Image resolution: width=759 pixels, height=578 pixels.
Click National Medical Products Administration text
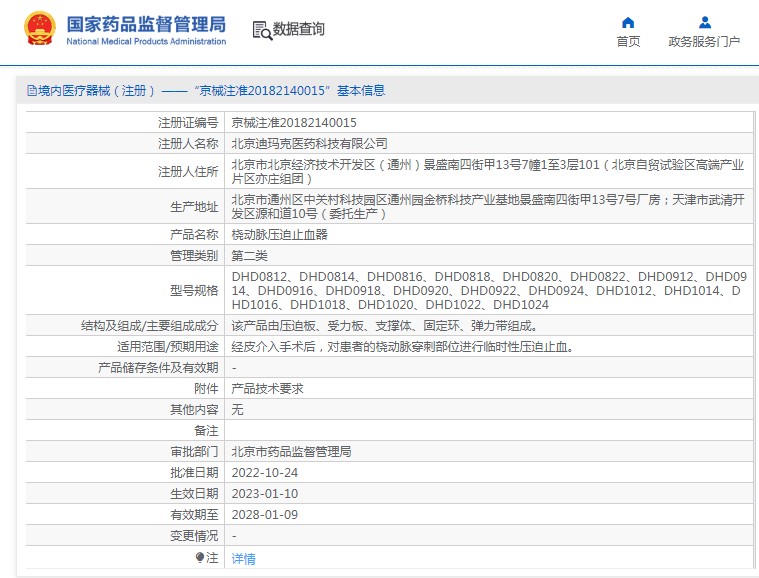pos(146,42)
